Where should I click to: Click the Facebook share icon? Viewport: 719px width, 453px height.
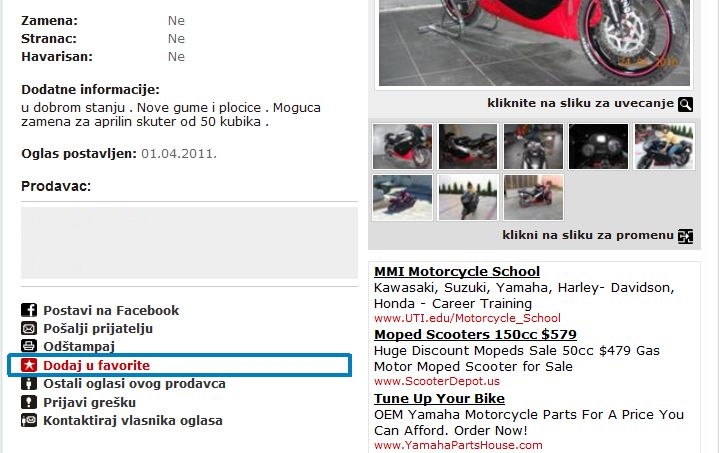pyautogui.click(x=29, y=310)
